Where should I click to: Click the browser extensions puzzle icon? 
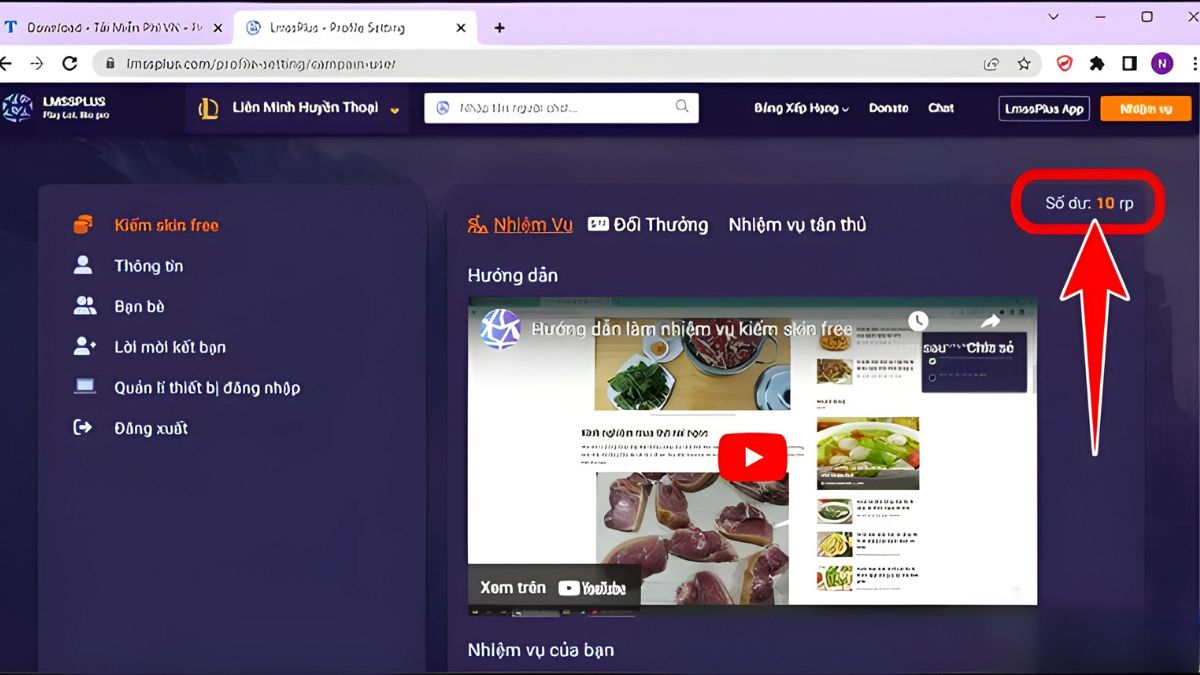coord(1096,62)
